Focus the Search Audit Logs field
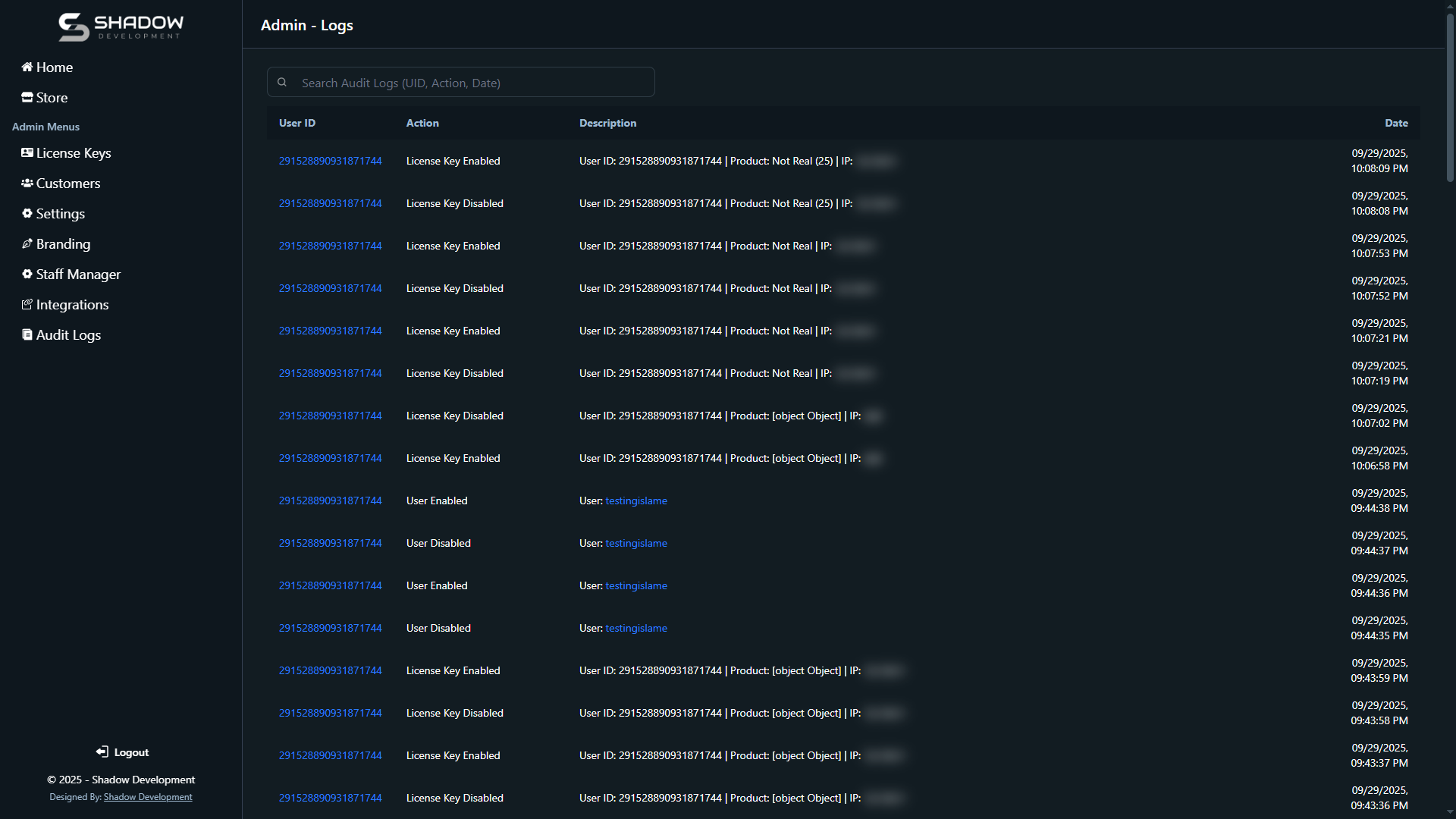The height and width of the screenshot is (819, 1456). [x=470, y=83]
